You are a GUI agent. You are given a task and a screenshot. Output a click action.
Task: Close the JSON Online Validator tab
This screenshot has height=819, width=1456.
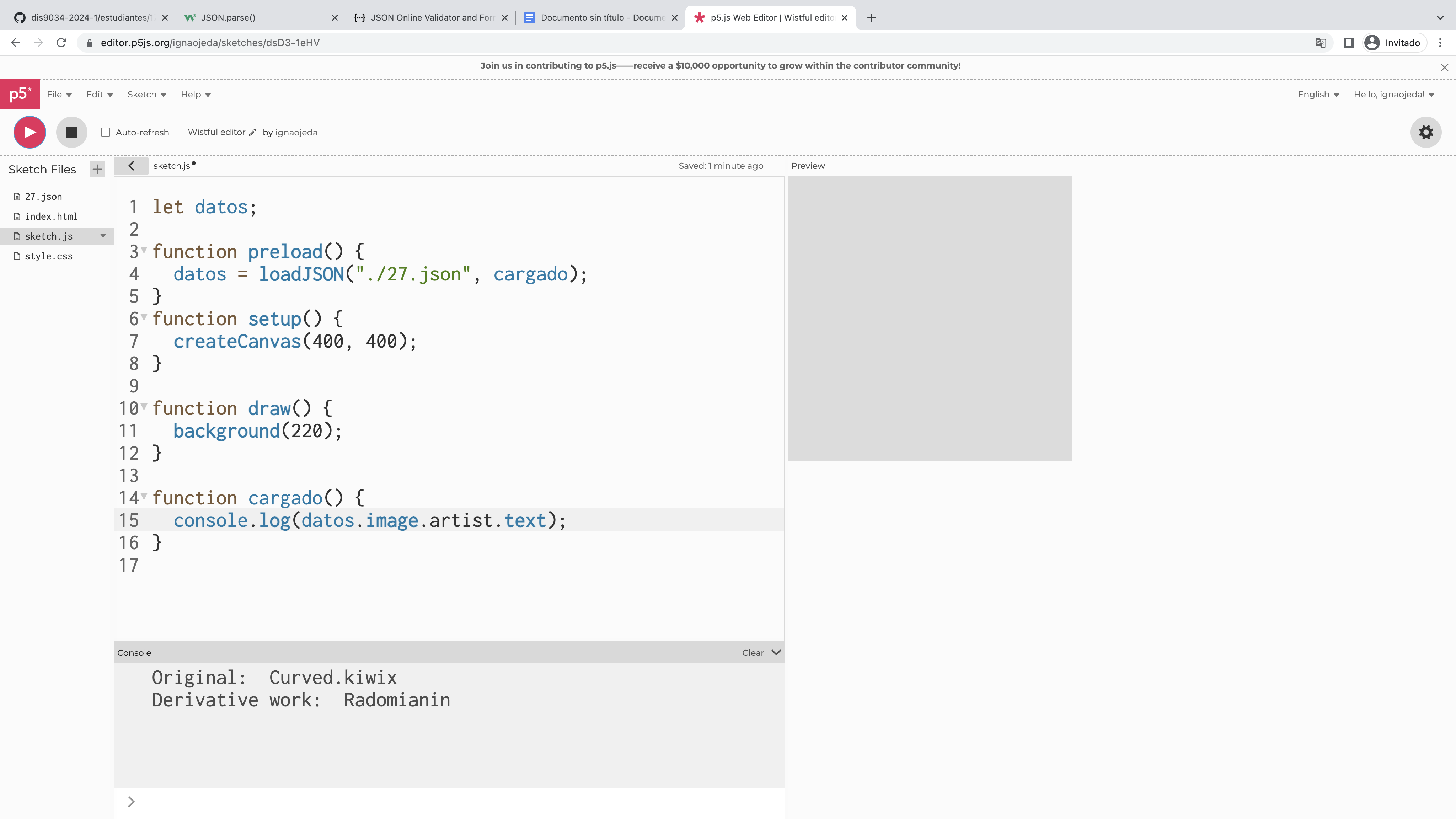[x=505, y=17]
